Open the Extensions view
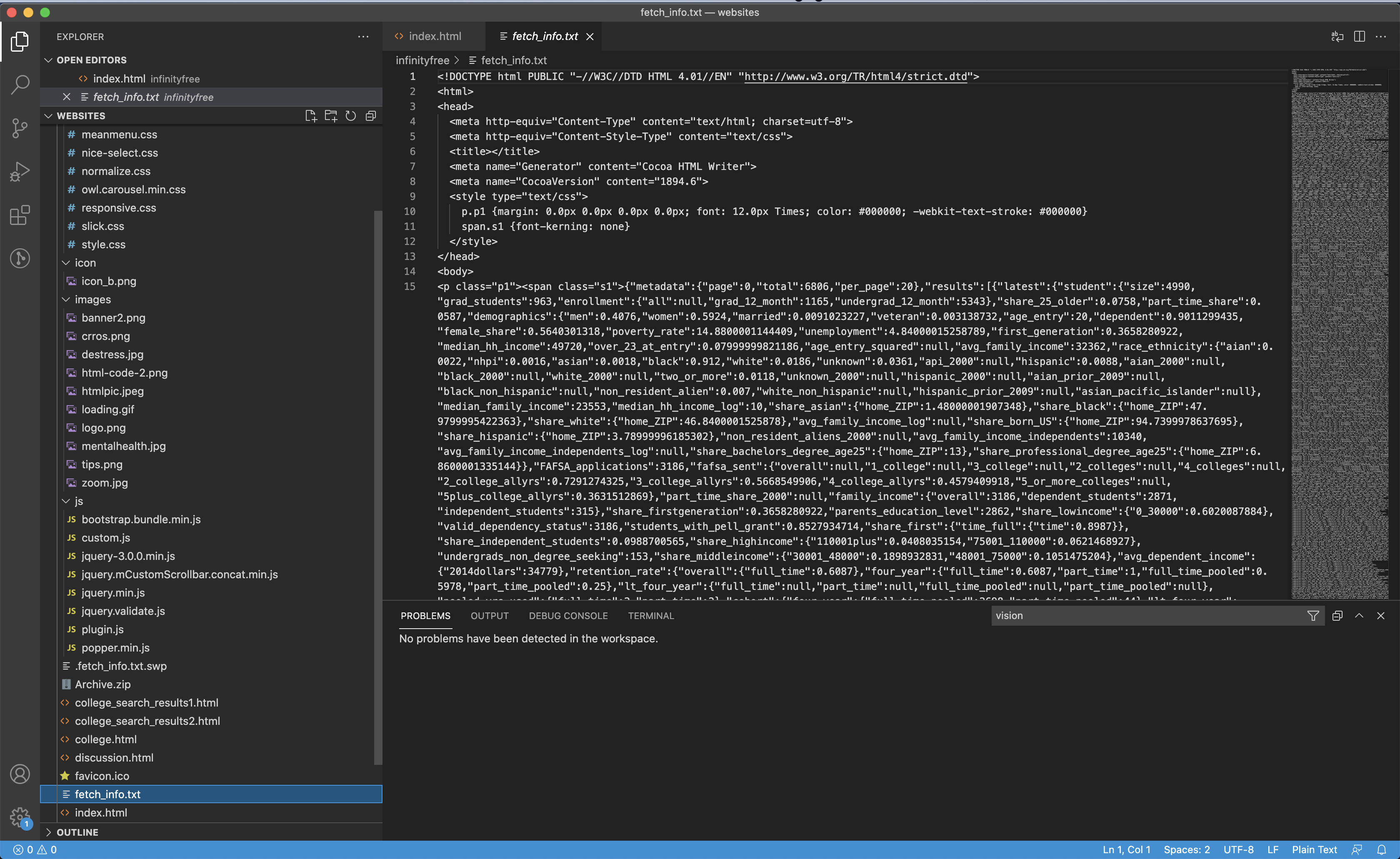Image resolution: width=1400 pixels, height=859 pixels. pos(20,215)
